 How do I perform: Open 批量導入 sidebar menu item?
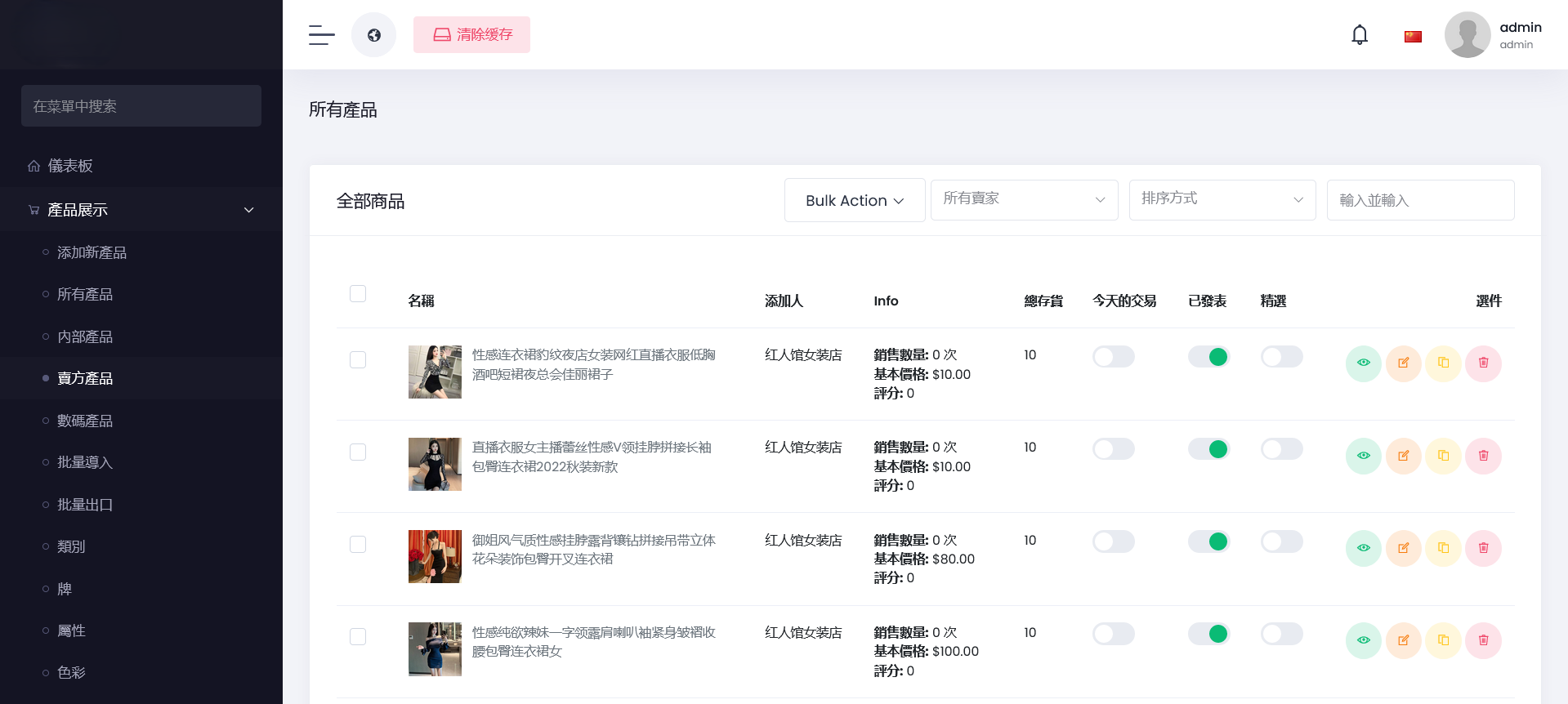pyautogui.click(x=85, y=463)
